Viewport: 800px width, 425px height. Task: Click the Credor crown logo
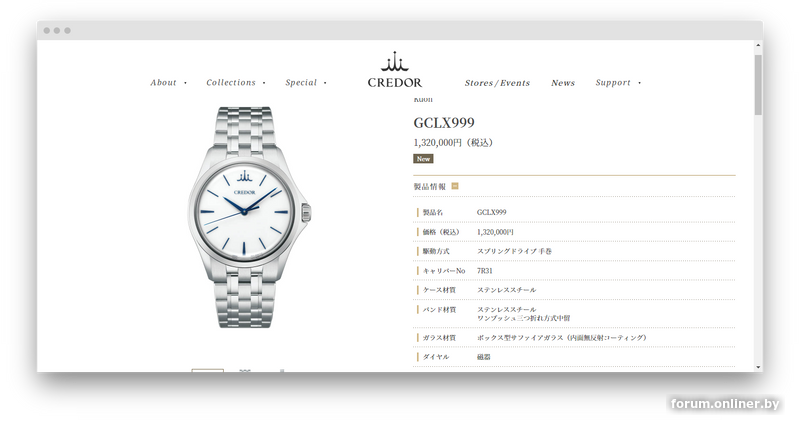tap(394, 61)
